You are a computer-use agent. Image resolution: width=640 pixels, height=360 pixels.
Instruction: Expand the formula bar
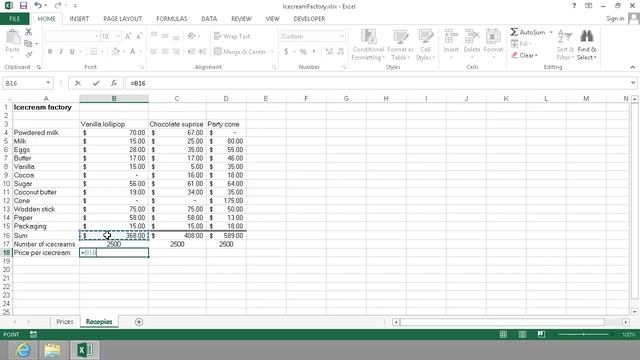point(633,83)
